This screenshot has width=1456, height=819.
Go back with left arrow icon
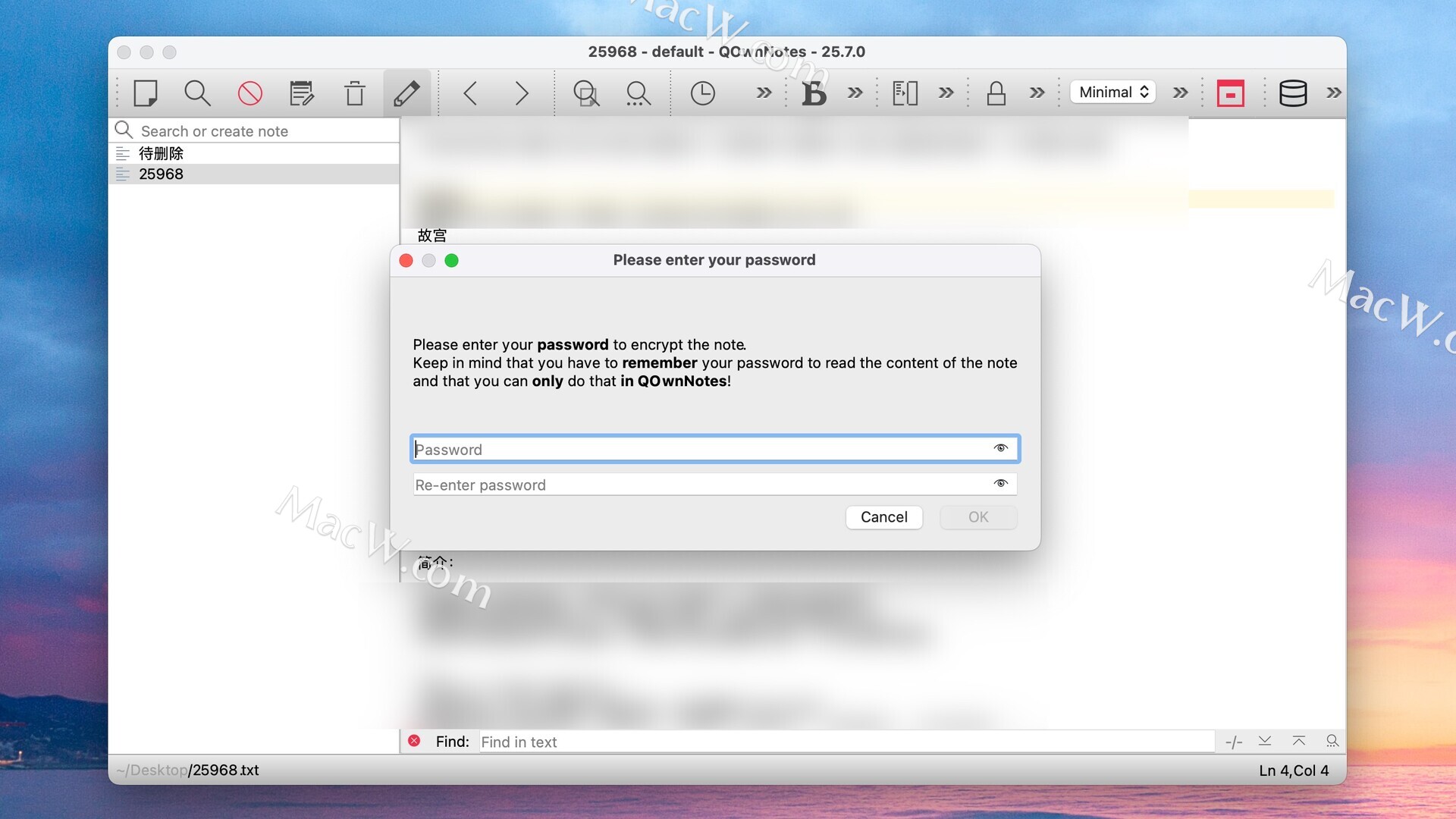click(x=470, y=93)
